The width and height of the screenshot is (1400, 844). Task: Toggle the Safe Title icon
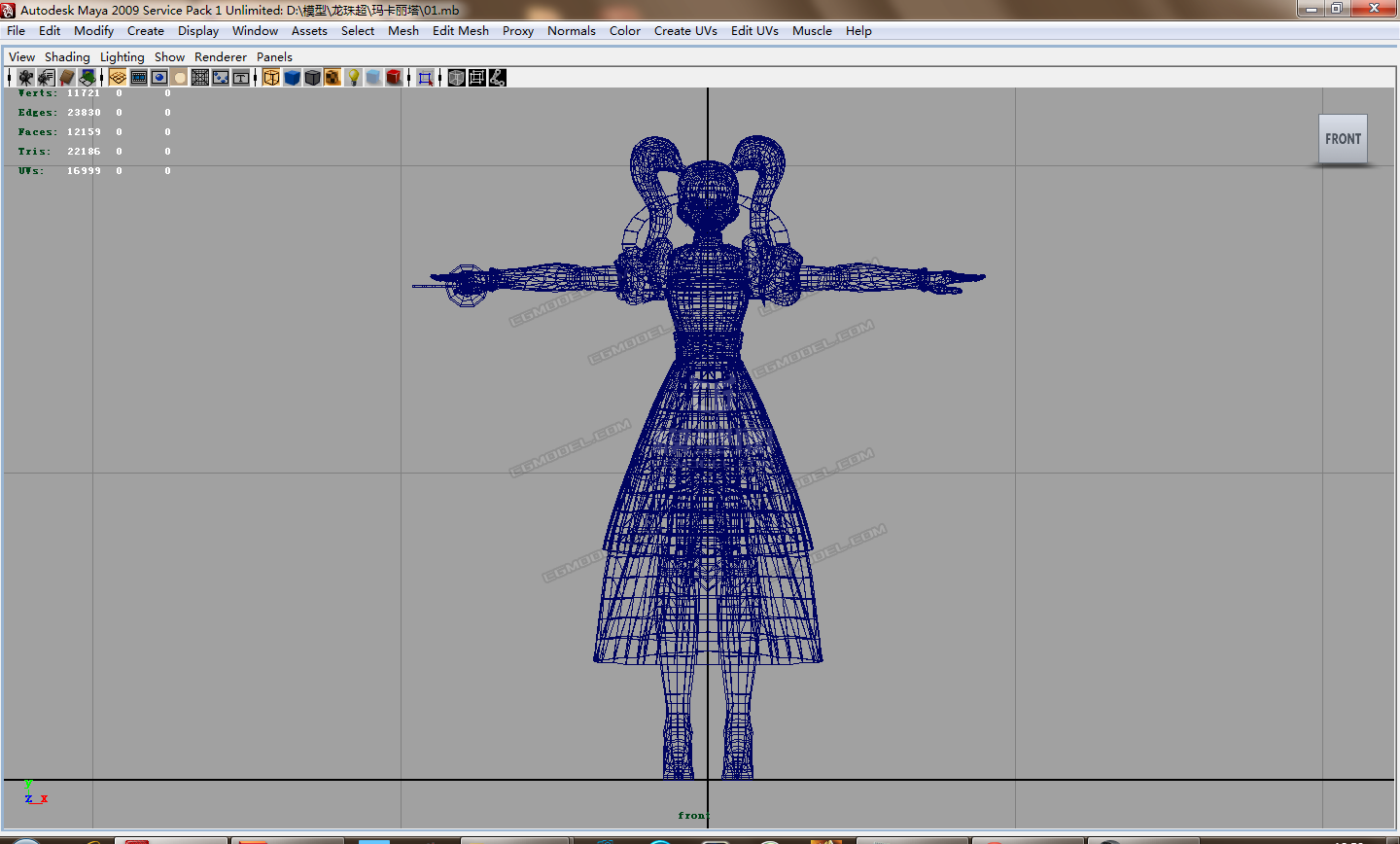point(241,77)
